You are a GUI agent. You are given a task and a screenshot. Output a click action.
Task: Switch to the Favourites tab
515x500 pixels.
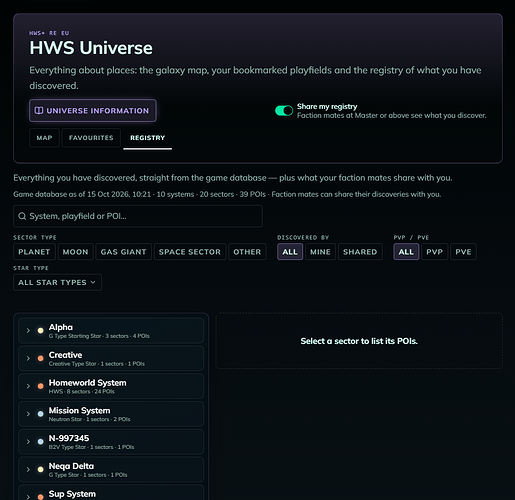(91, 138)
